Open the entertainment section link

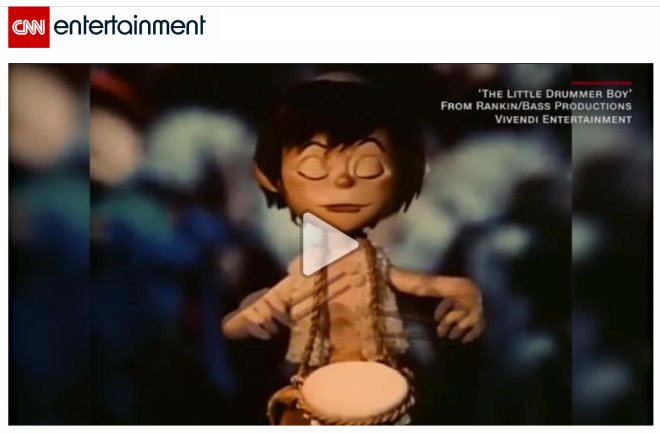click(129, 25)
